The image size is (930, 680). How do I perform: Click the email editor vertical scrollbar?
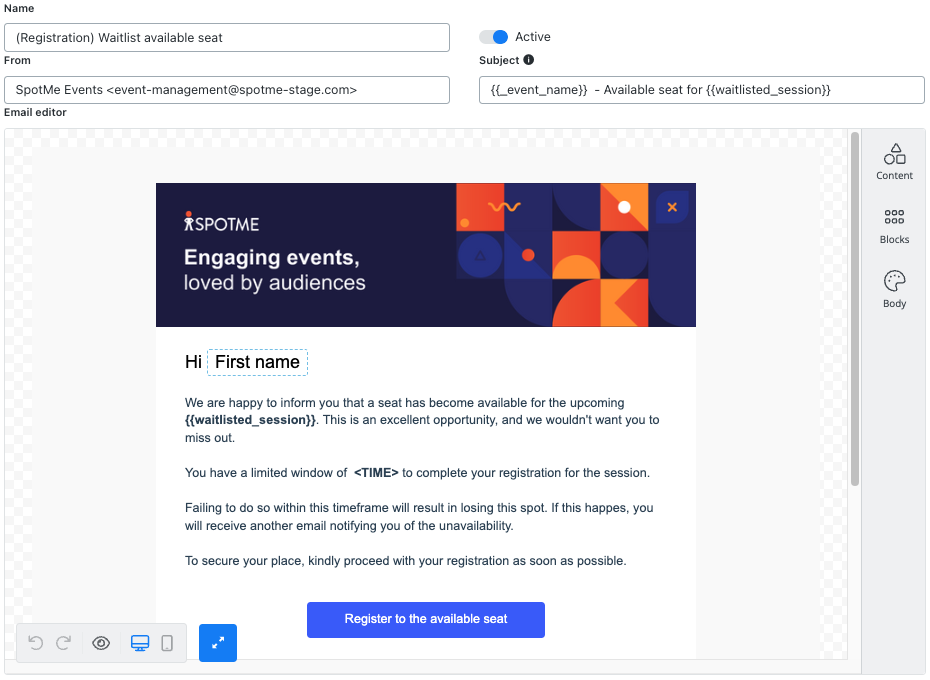click(x=855, y=309)
